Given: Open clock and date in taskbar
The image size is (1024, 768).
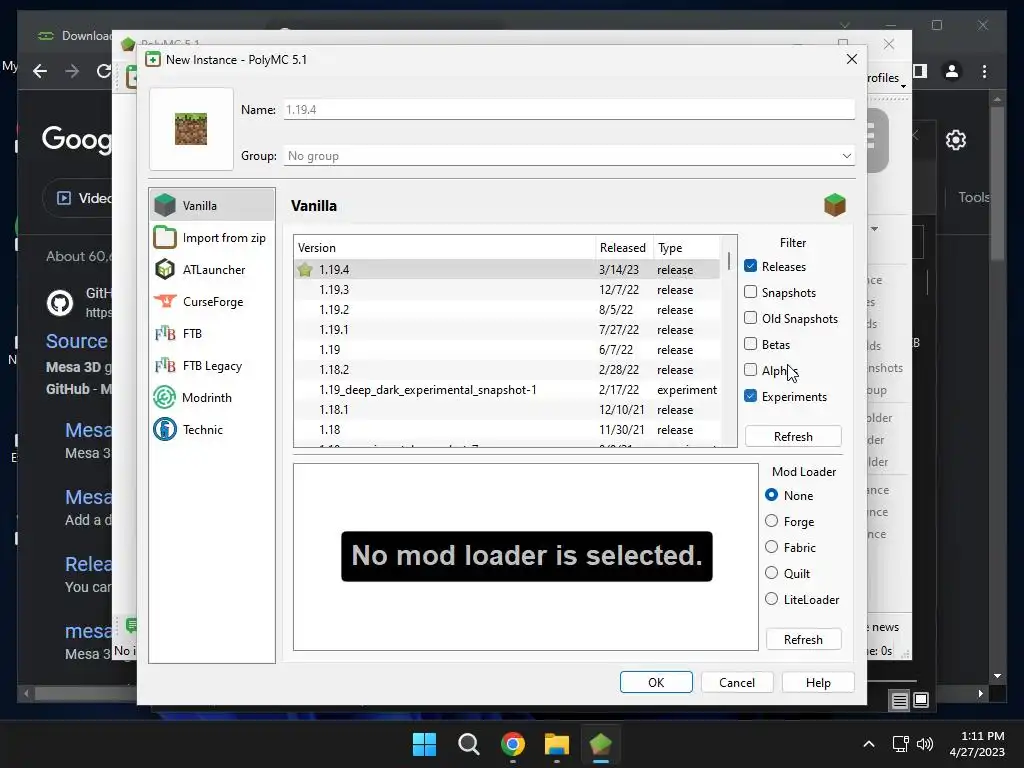Looking at the screenshot, I should [977, 744].
